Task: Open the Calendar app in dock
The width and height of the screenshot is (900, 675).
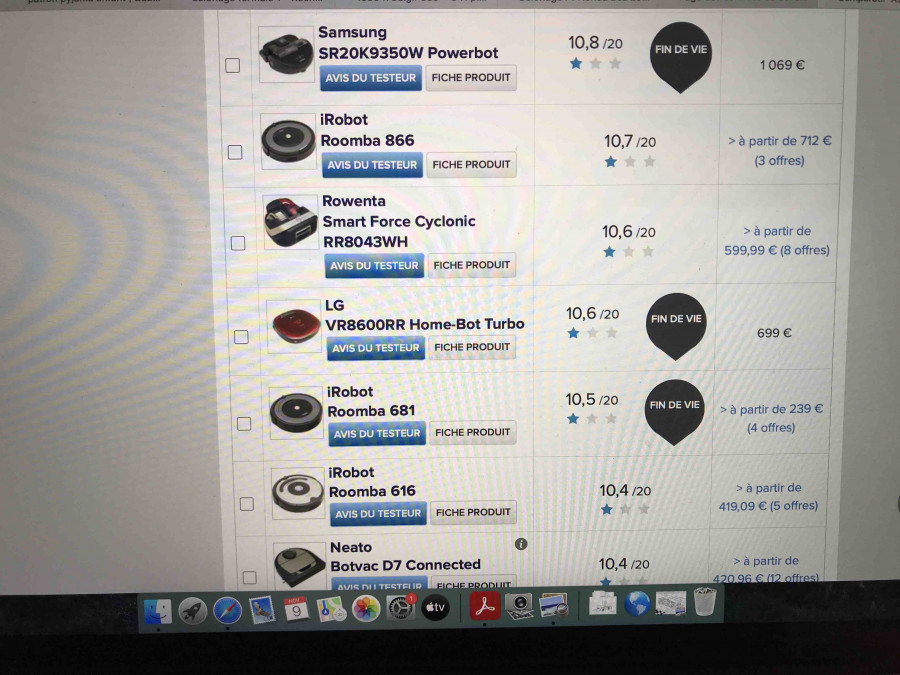Action: pyautogui.click(x=296, y=609)
